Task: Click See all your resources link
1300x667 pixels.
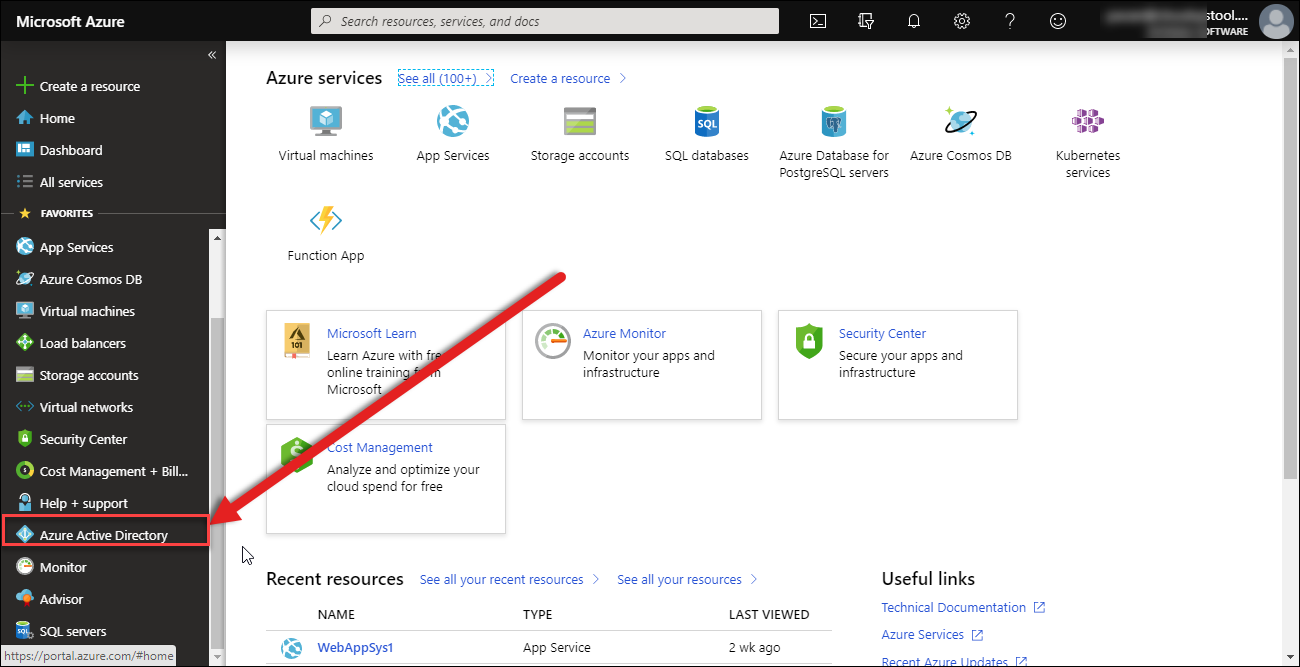Action: pyautogui.click(x=679, y=580)
